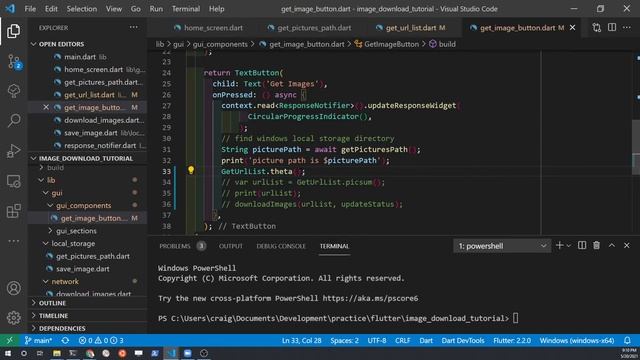The height and width of the screenshot is (360, 640).
Task: Open the Run menu
Action: tap(156, 9)
